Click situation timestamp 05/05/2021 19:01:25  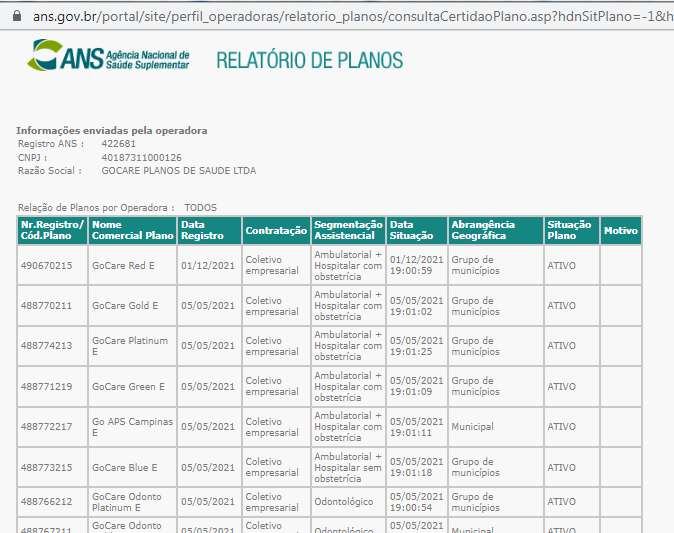point(416,346)
